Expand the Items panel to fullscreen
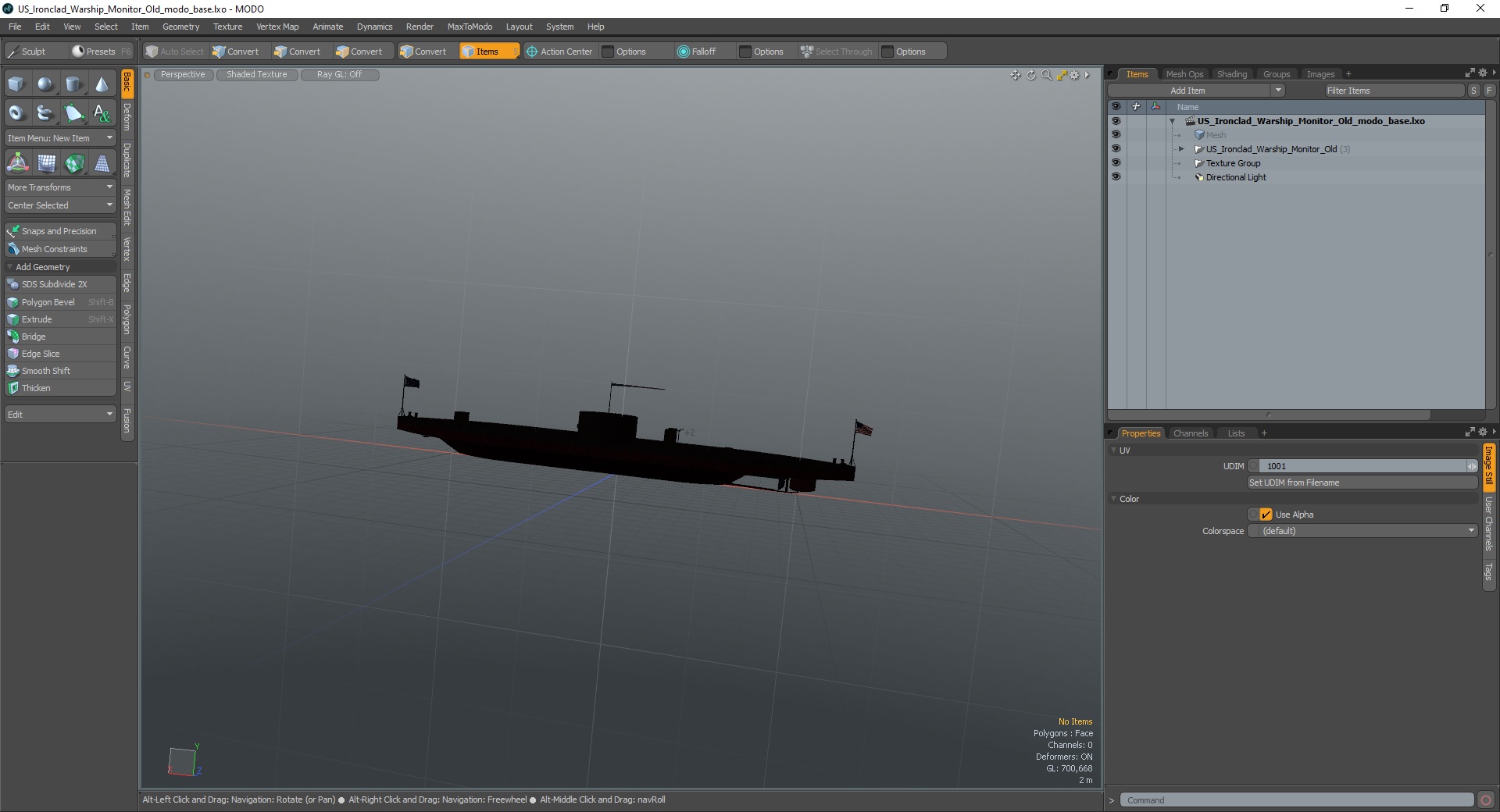 (x=1470, y=73)
